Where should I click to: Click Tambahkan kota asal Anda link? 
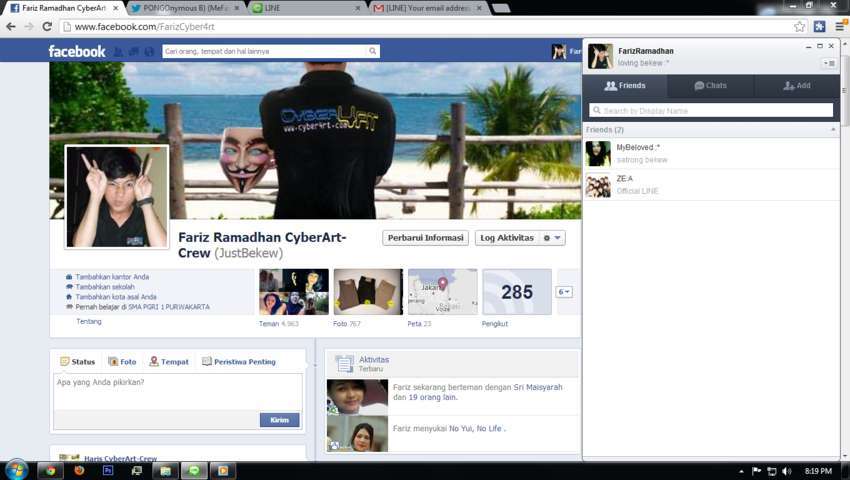[x=116, y=297]
